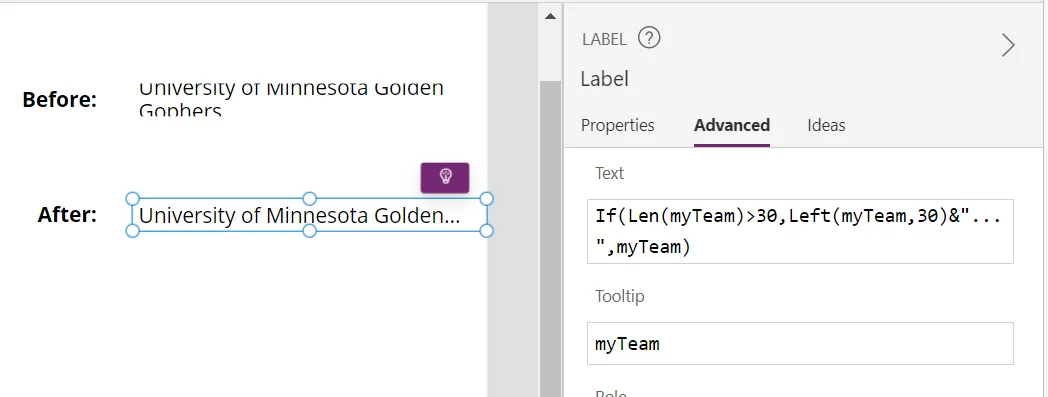Click the canvas vertical scrollbar thumb
The height and width of the screenshot is (397, 1048).
tap(550, 239)
